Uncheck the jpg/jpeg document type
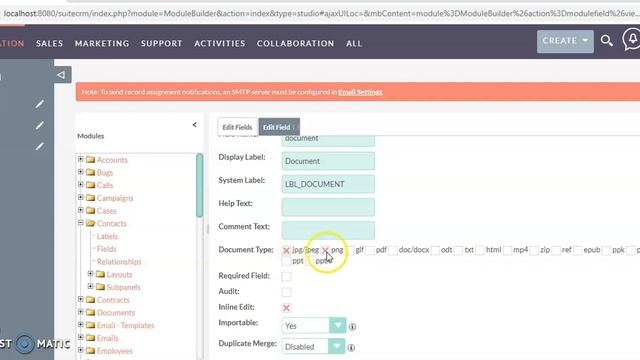Screen dimensions: 640x360 point(286,250)
